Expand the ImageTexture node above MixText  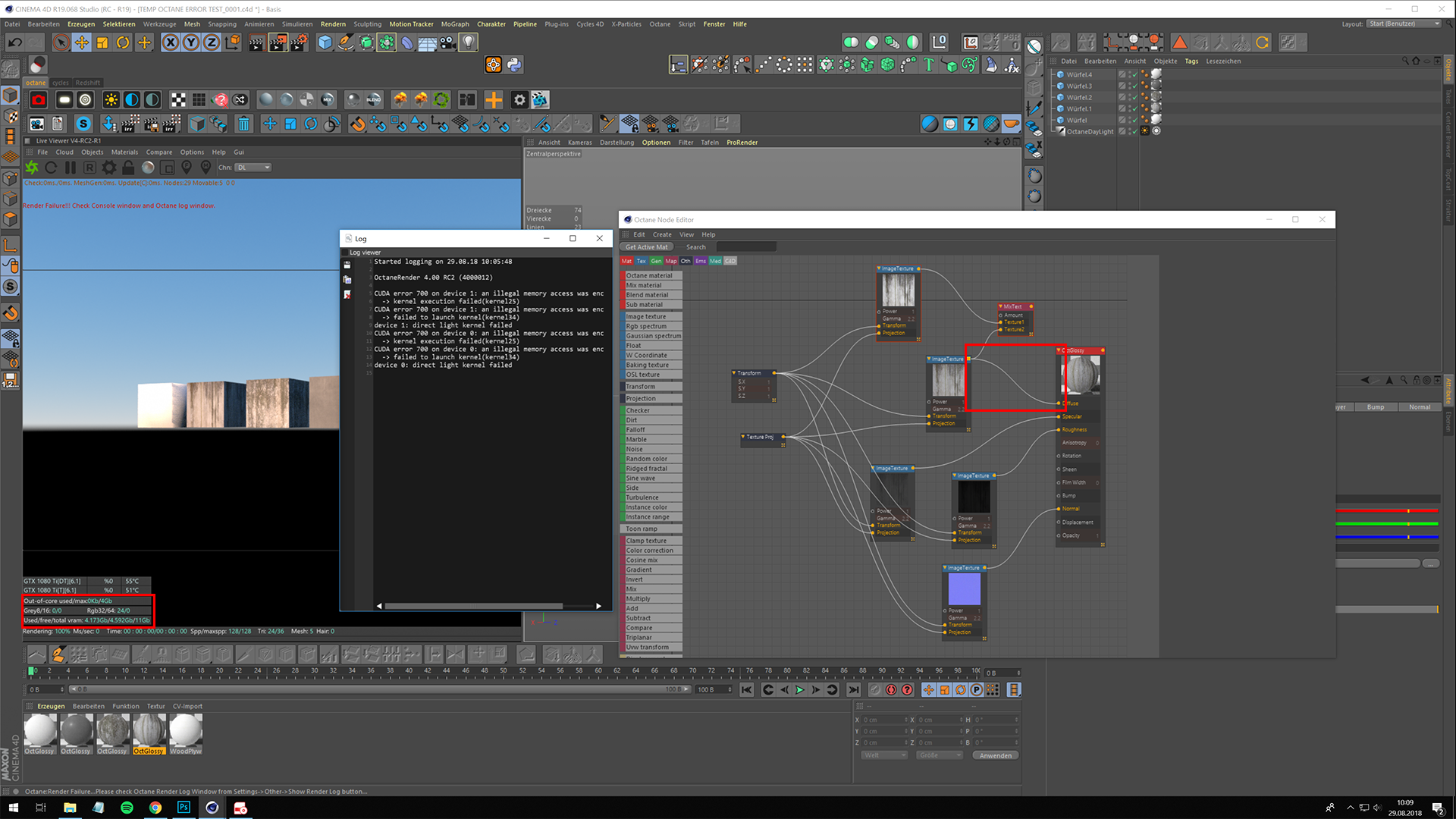[x=879, y=268]
